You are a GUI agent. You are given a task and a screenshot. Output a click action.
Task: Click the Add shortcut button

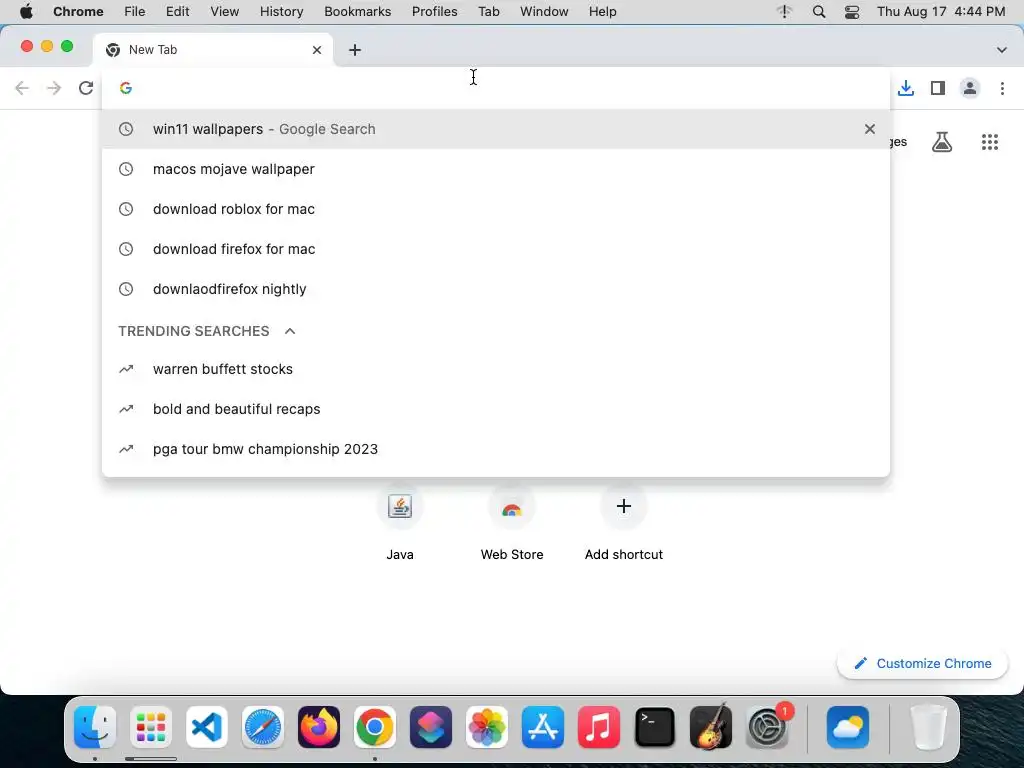click(x=624, y=522)
